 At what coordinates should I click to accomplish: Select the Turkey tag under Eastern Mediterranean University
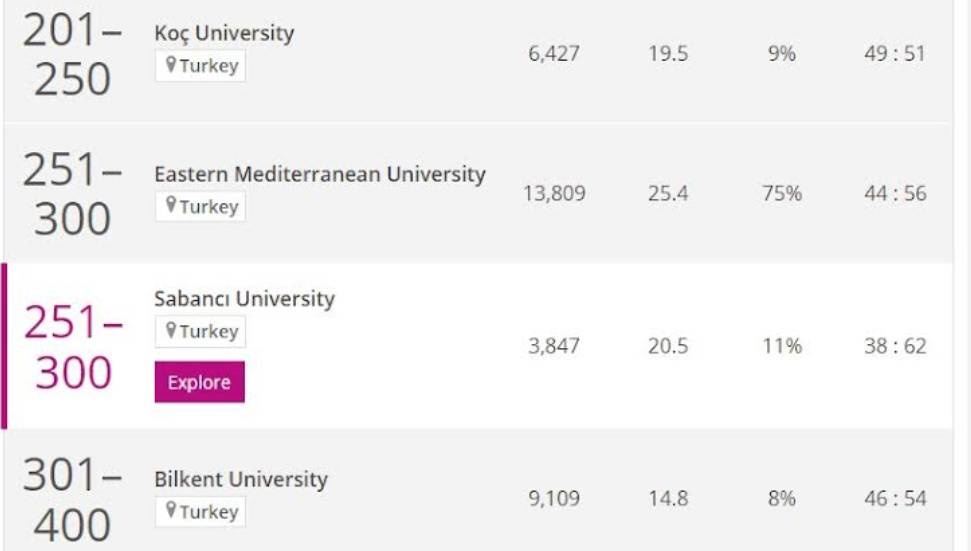(x=200, y=206)
